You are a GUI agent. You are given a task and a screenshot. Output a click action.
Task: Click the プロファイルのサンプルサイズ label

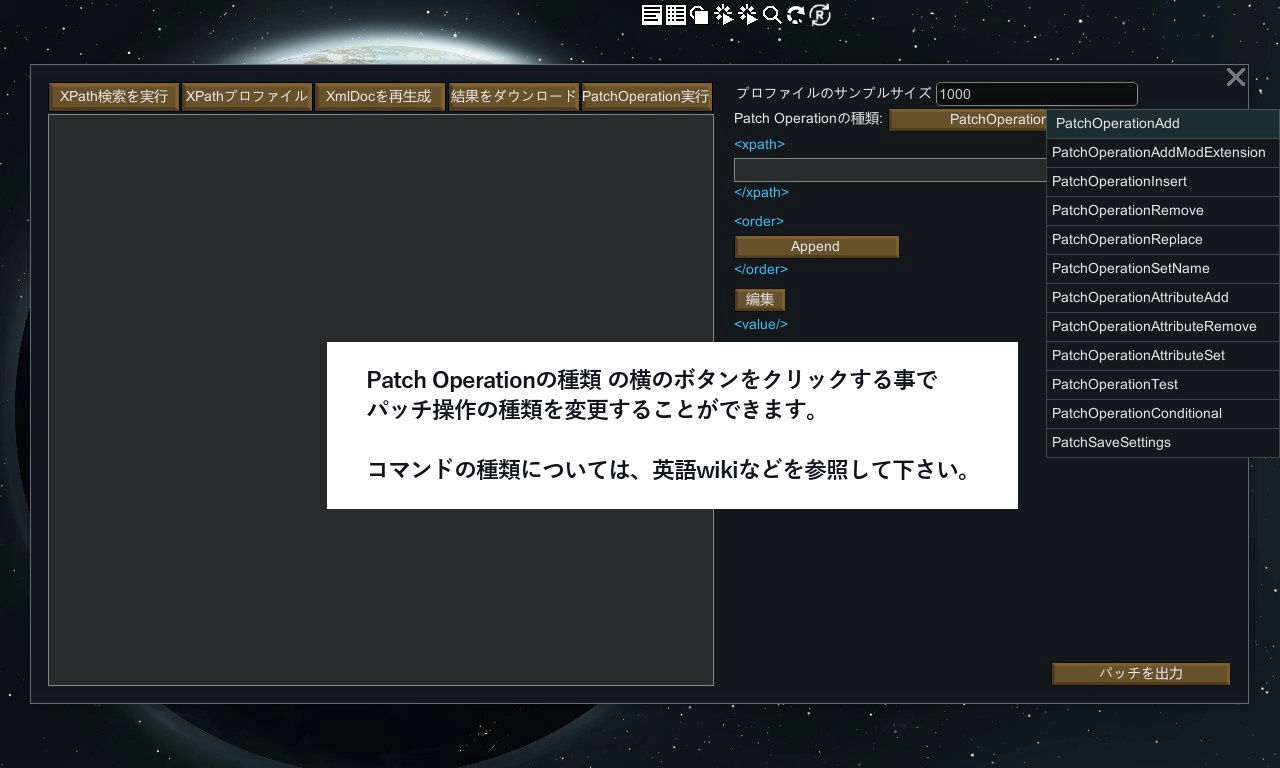coord(834,94)
